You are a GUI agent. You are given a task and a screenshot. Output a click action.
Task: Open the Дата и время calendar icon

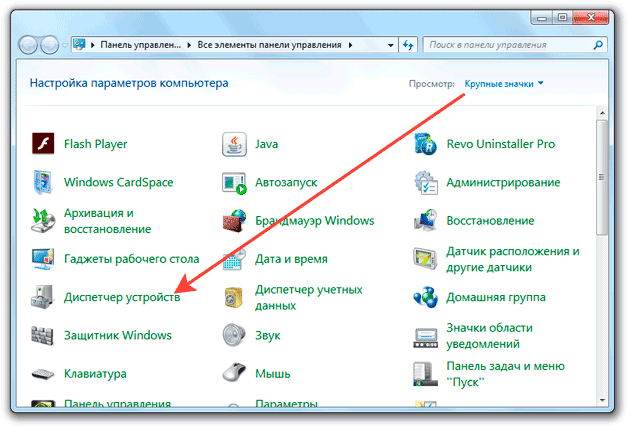234,259
